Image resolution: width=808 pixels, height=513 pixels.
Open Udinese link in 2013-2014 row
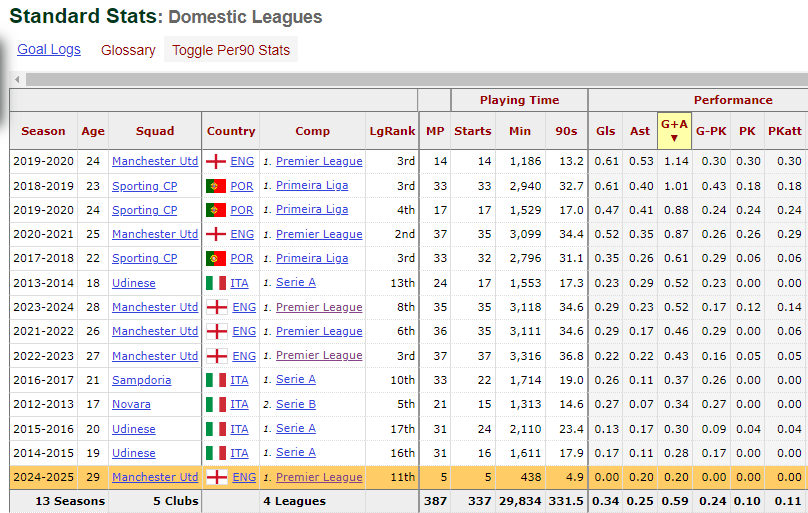[134, 283]
